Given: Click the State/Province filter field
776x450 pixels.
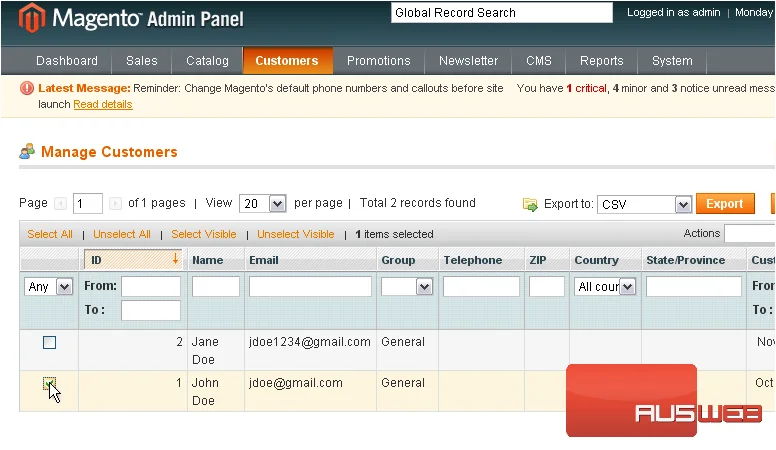Looking at the screenshot, I should 694,287.
